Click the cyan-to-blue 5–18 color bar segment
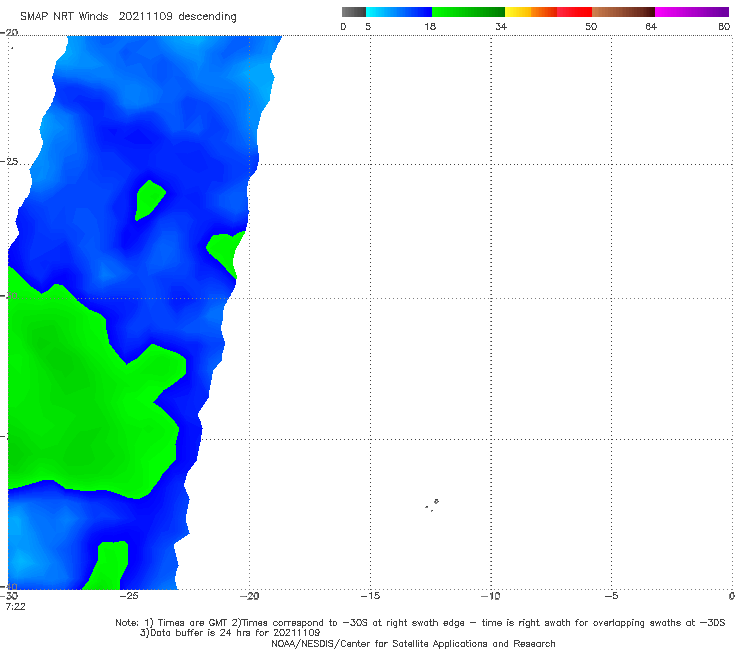The height and width of the screenshot is (650, 740). coord(399,12)
